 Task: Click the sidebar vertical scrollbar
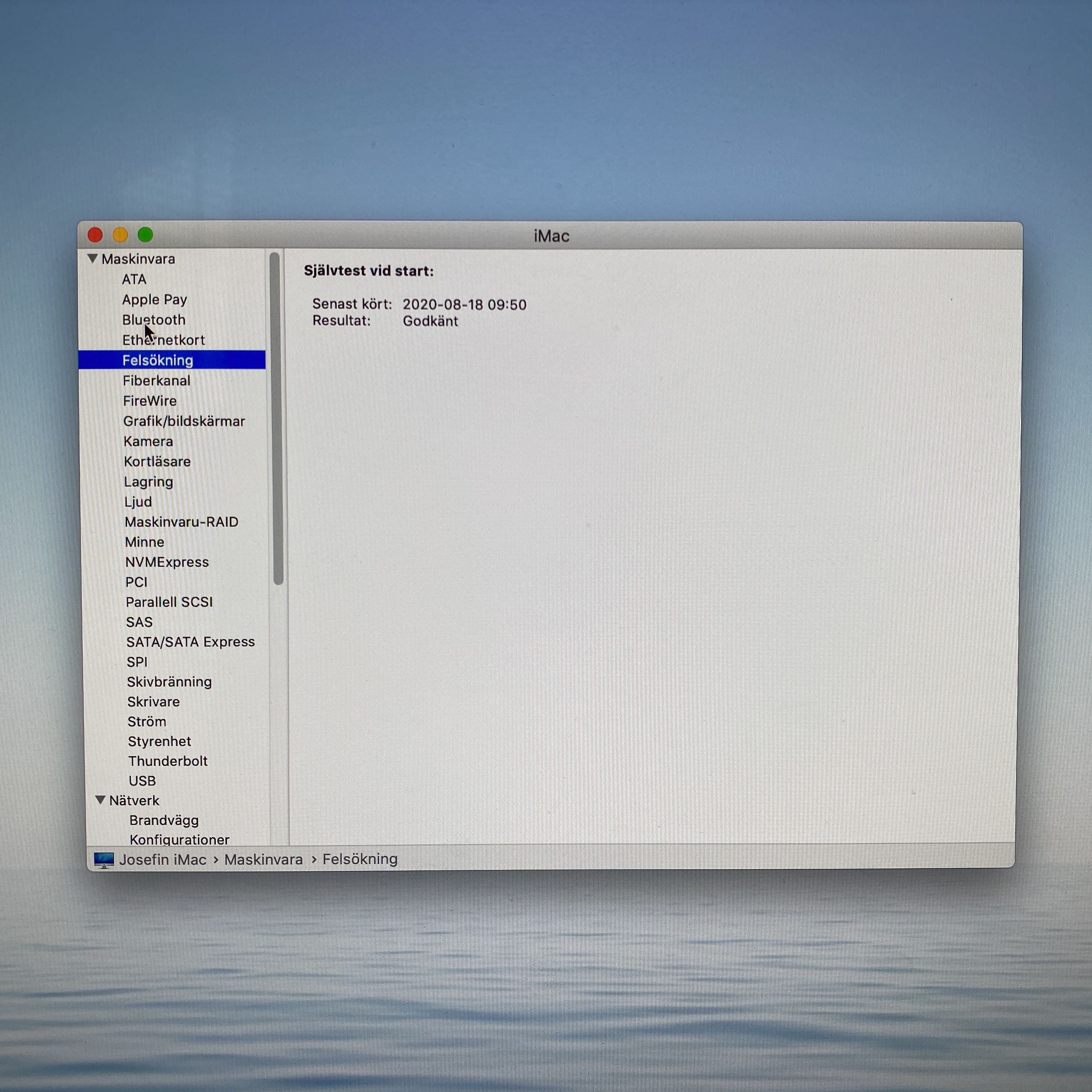(x=276, y=418)
